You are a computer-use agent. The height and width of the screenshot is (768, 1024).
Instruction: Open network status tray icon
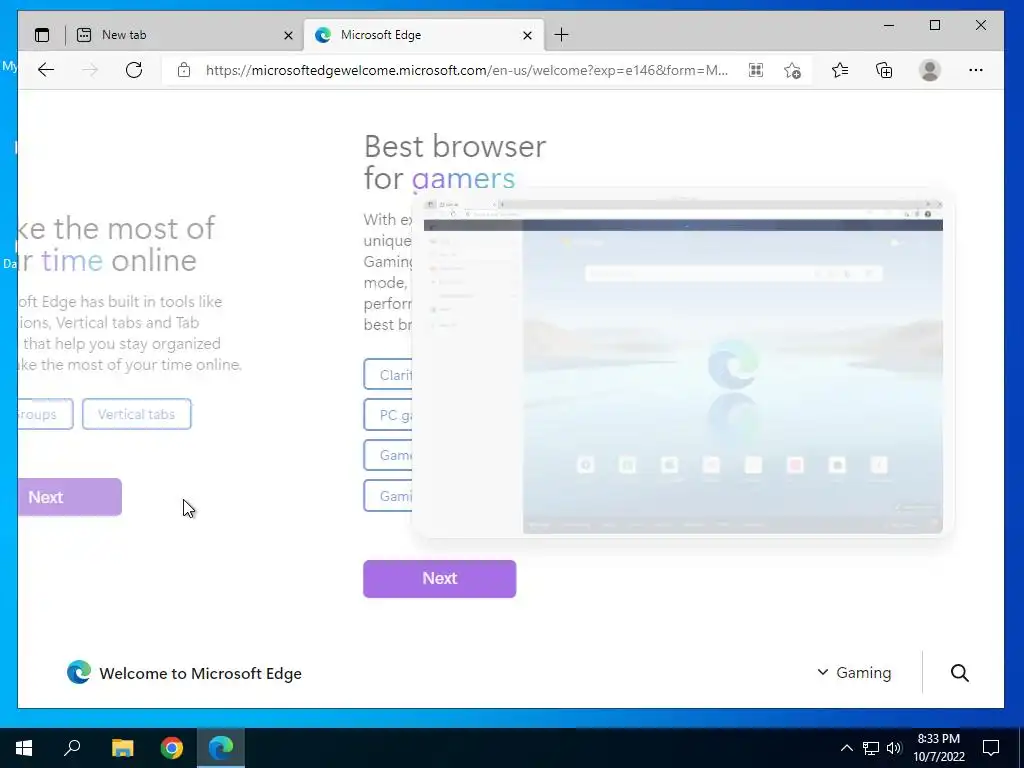click(x=871, y=748)
